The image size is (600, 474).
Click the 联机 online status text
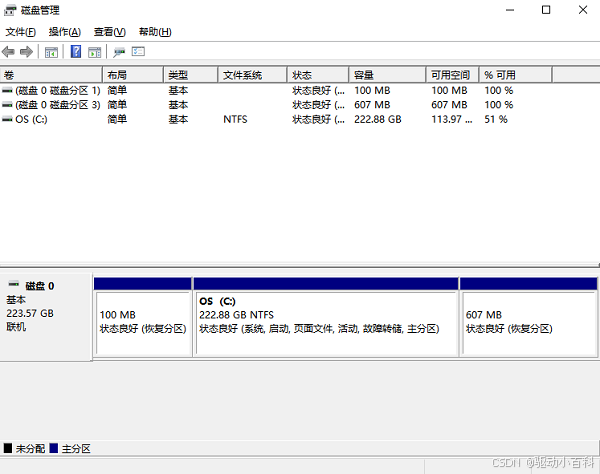point(16,327)
